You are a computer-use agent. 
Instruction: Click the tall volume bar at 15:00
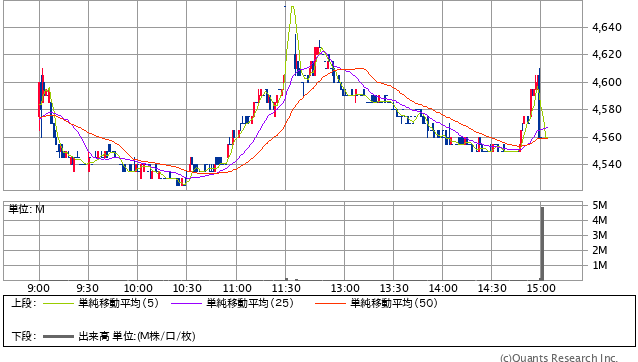click(x=542, y=243)
